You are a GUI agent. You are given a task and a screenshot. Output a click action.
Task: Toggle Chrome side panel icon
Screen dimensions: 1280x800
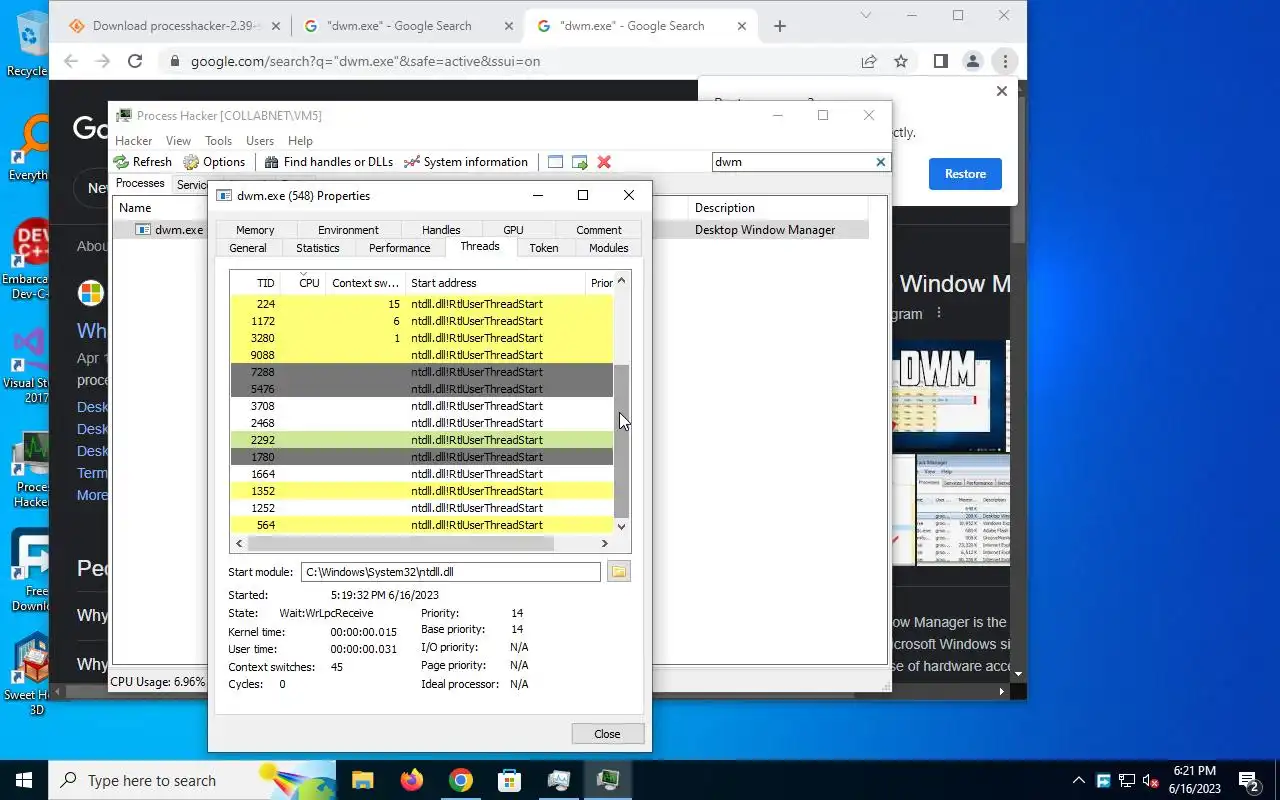tap(940, 61)
